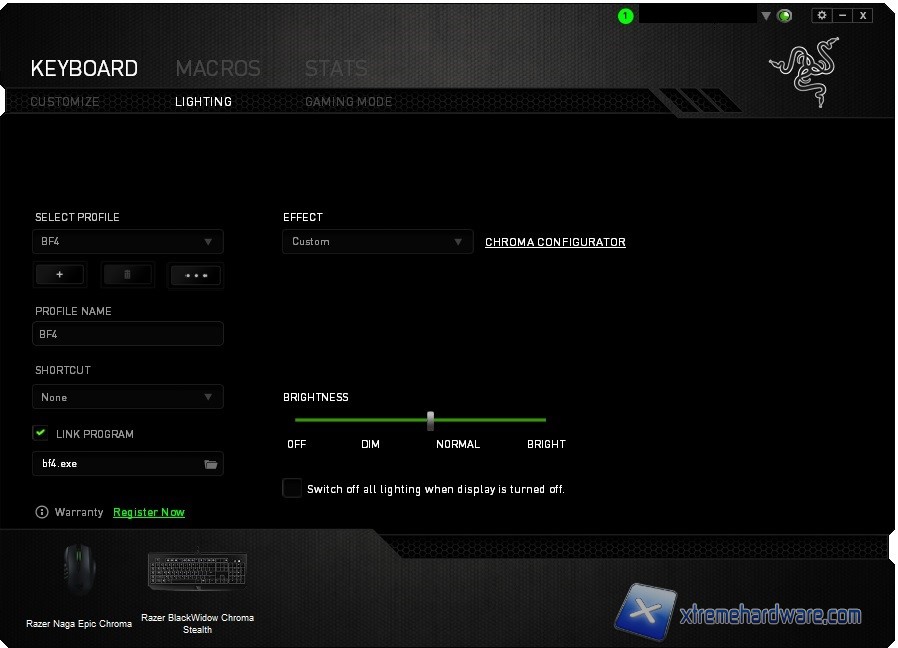Open the three-dots profile options button
Image resolution: width=898 pixels, height=648 pixels.
[x=195, y=275]
